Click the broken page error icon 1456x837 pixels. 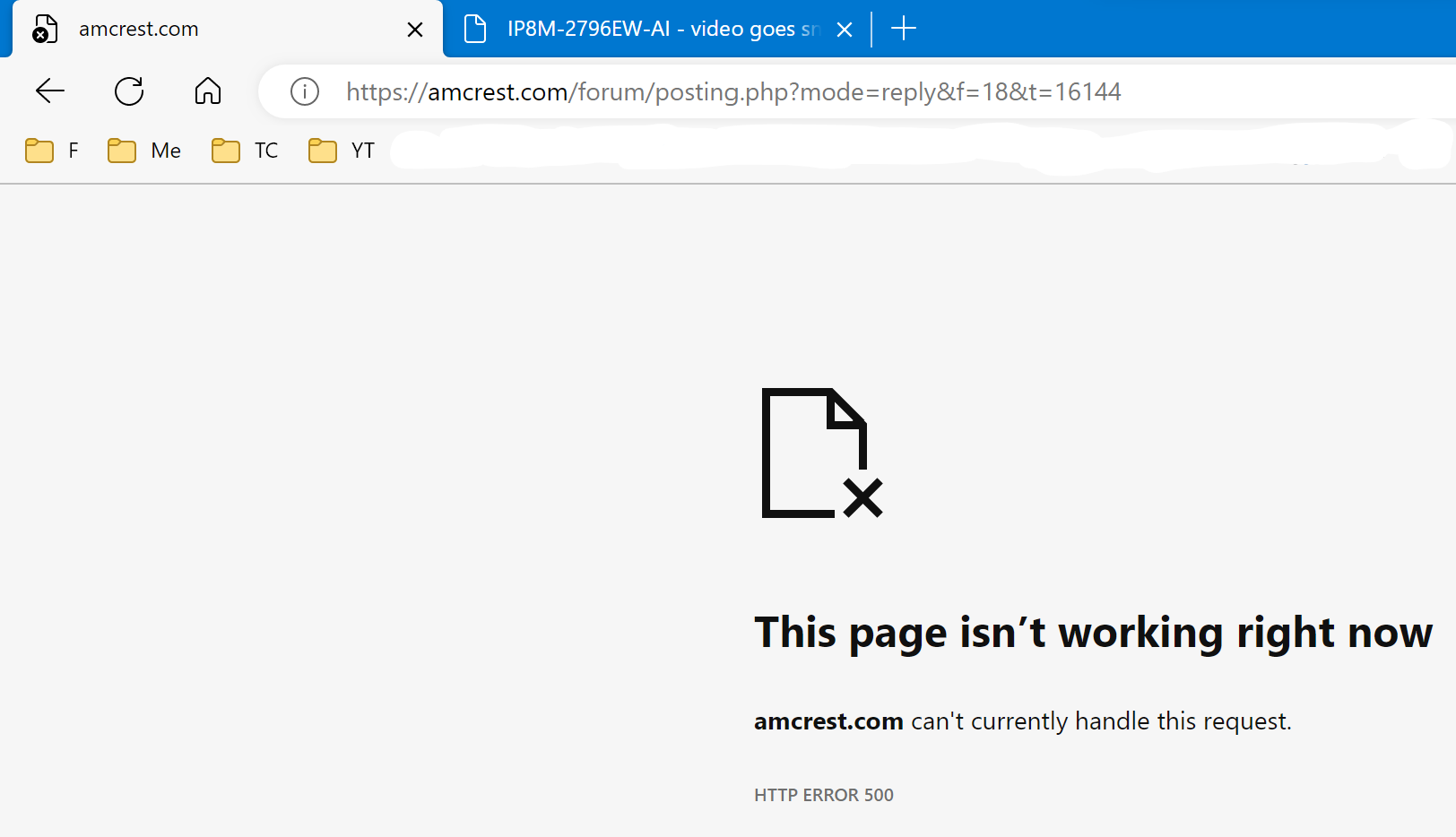tap(822, 453)
